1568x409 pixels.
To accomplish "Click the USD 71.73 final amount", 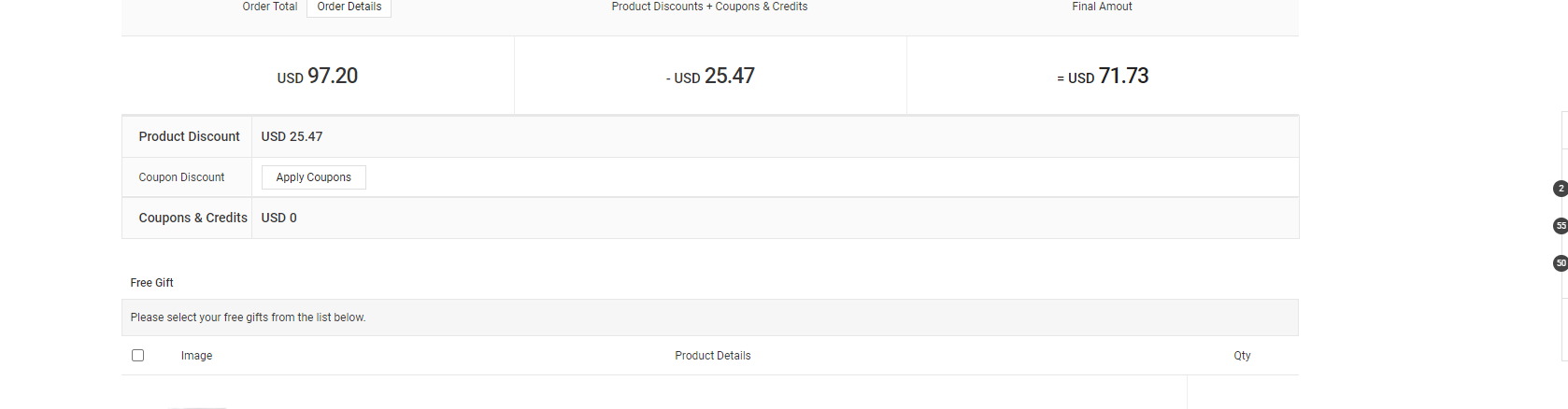I will coord(1103,77).
